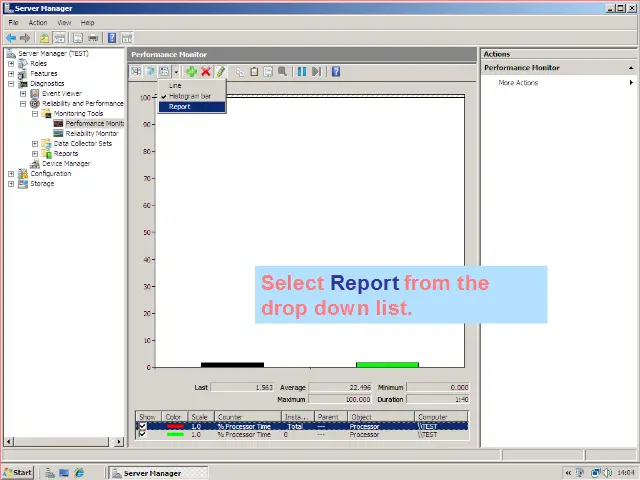Show hidden system tray icons chevron

click(568, 473)
